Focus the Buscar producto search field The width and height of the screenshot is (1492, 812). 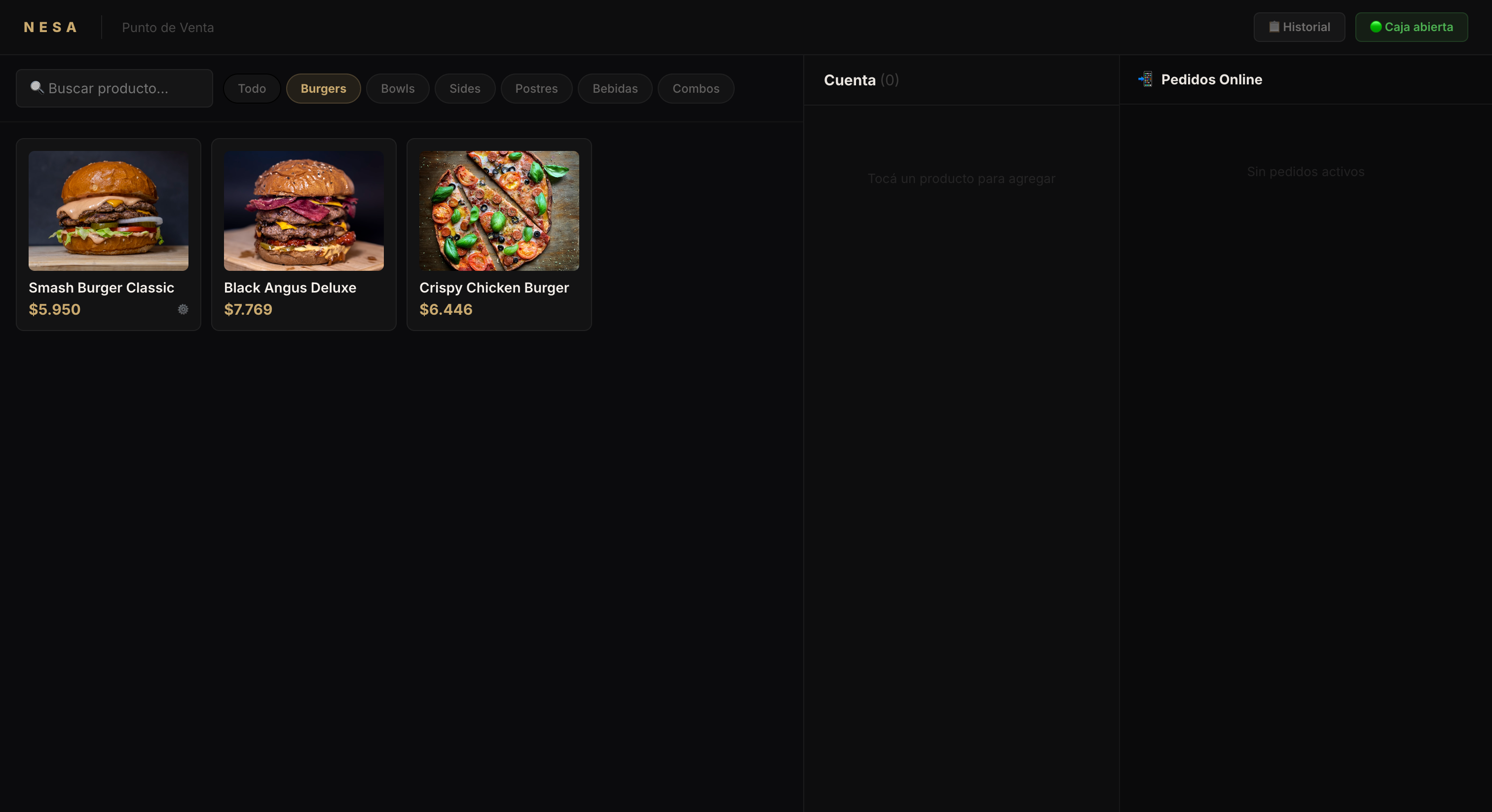122,89
